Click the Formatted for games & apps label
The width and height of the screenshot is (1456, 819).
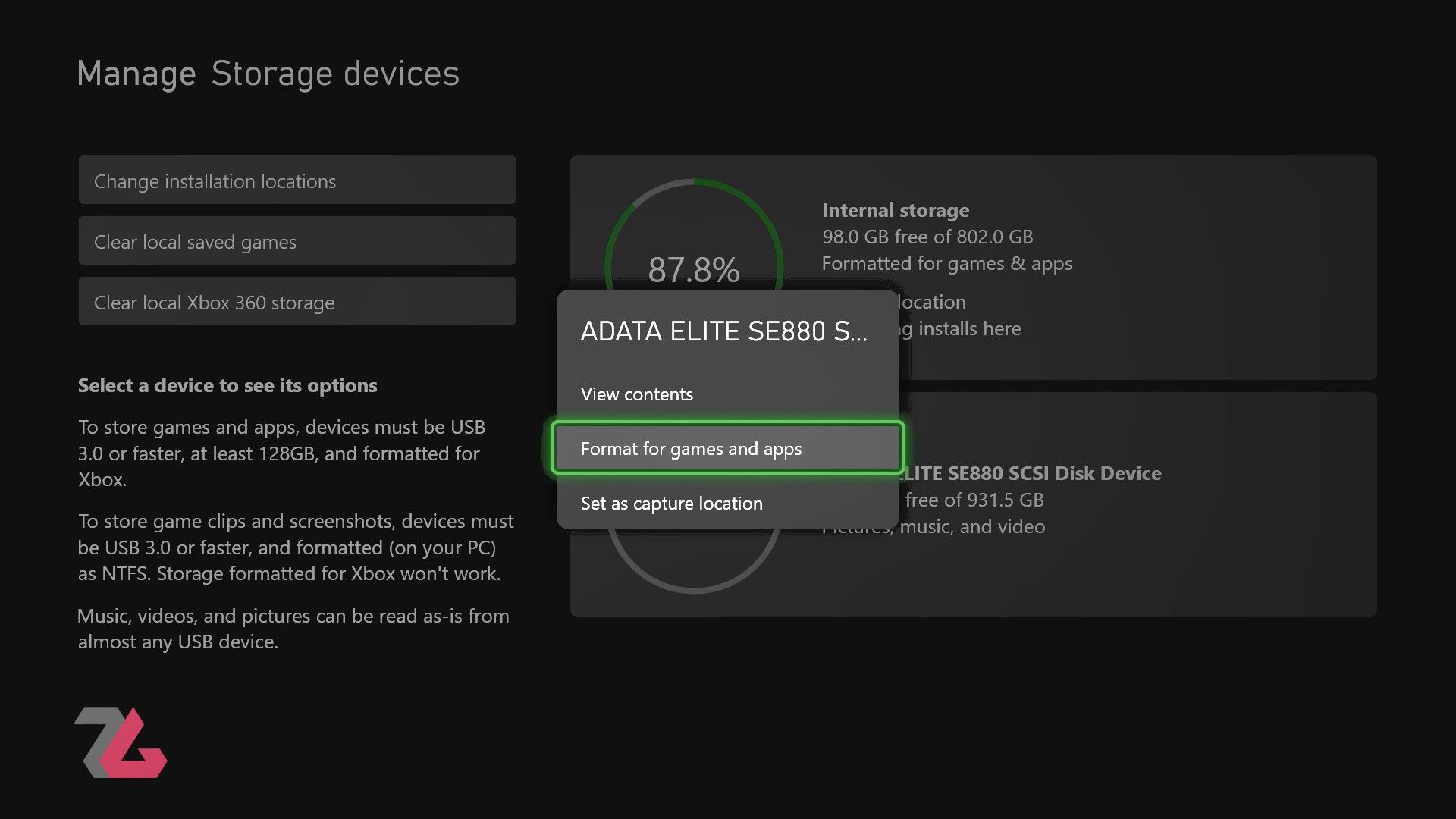pyautogui.click(x=947, y=263)
